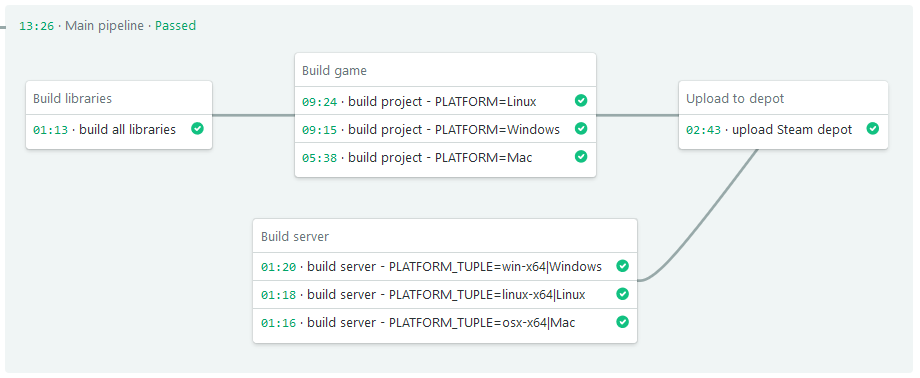The width and height of the screenshot is (920, 378).
Task: Click the Main pipeline title
Action: coord(104,26)
